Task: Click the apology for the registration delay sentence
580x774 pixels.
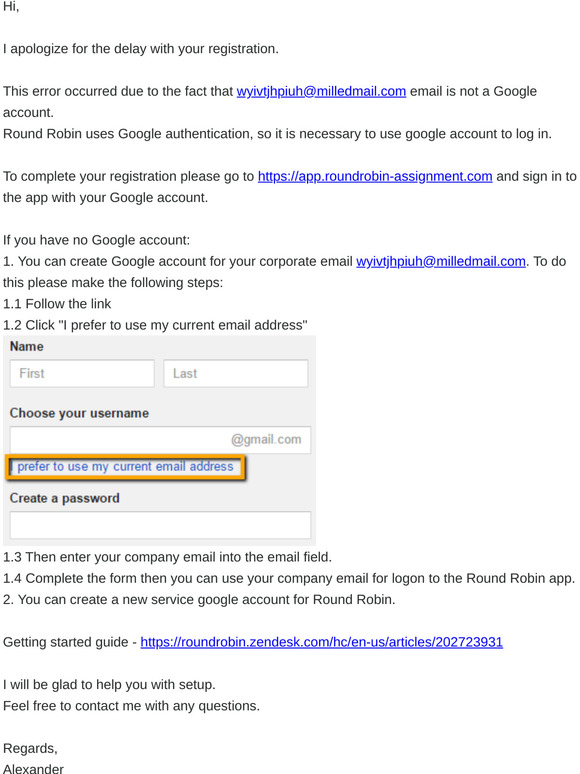Action: (x=141, y=49)
